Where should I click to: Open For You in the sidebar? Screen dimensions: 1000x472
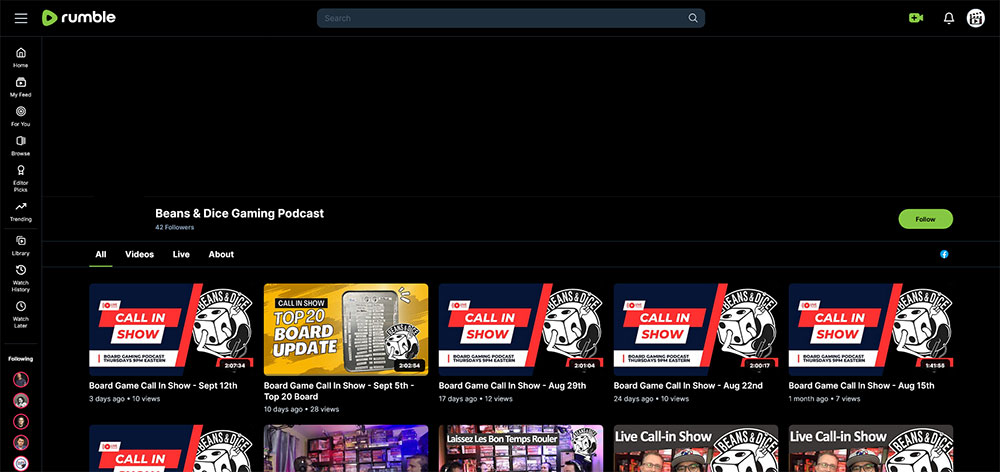[x=21, y=116]
